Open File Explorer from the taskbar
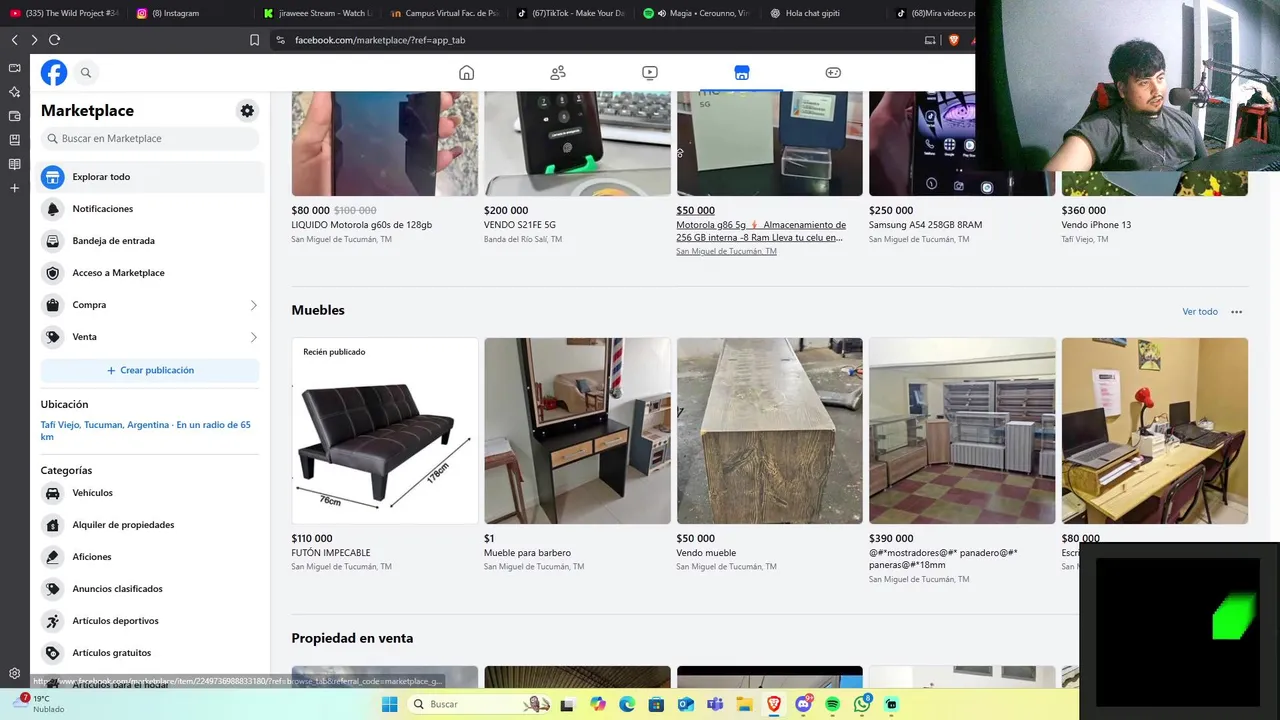 point(744,704)
